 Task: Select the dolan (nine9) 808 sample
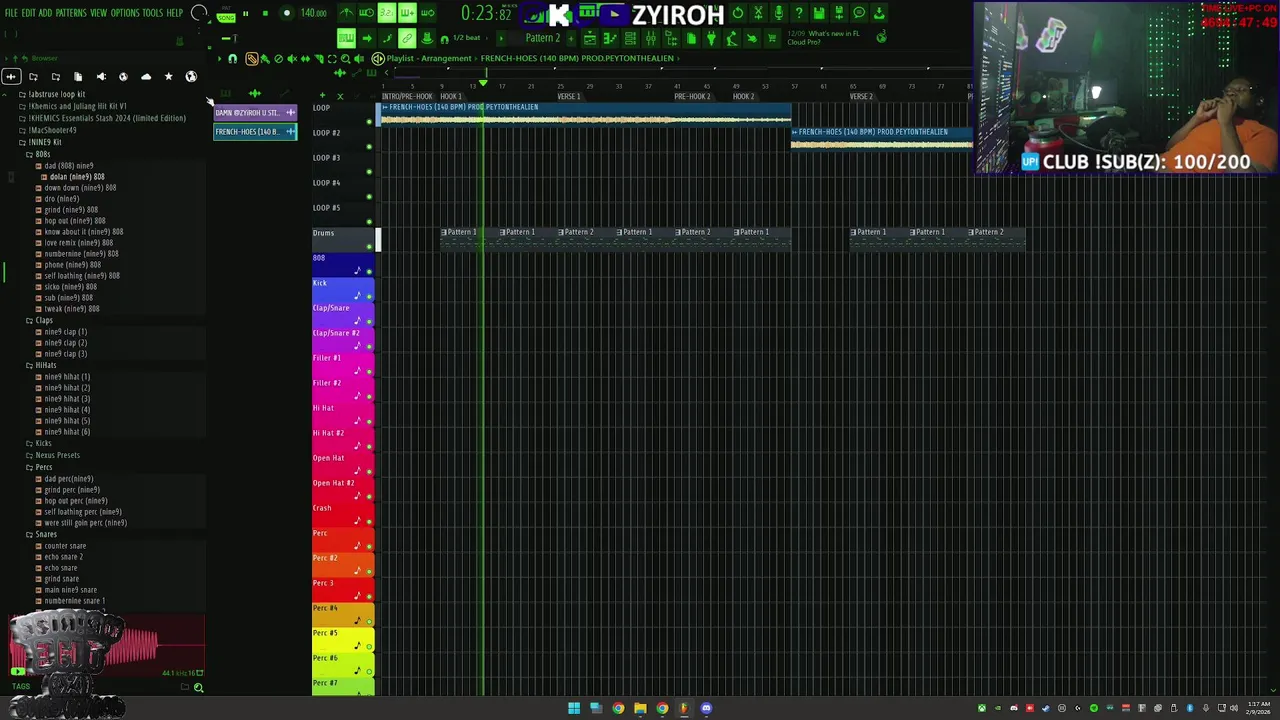click(x=77, y=177)
